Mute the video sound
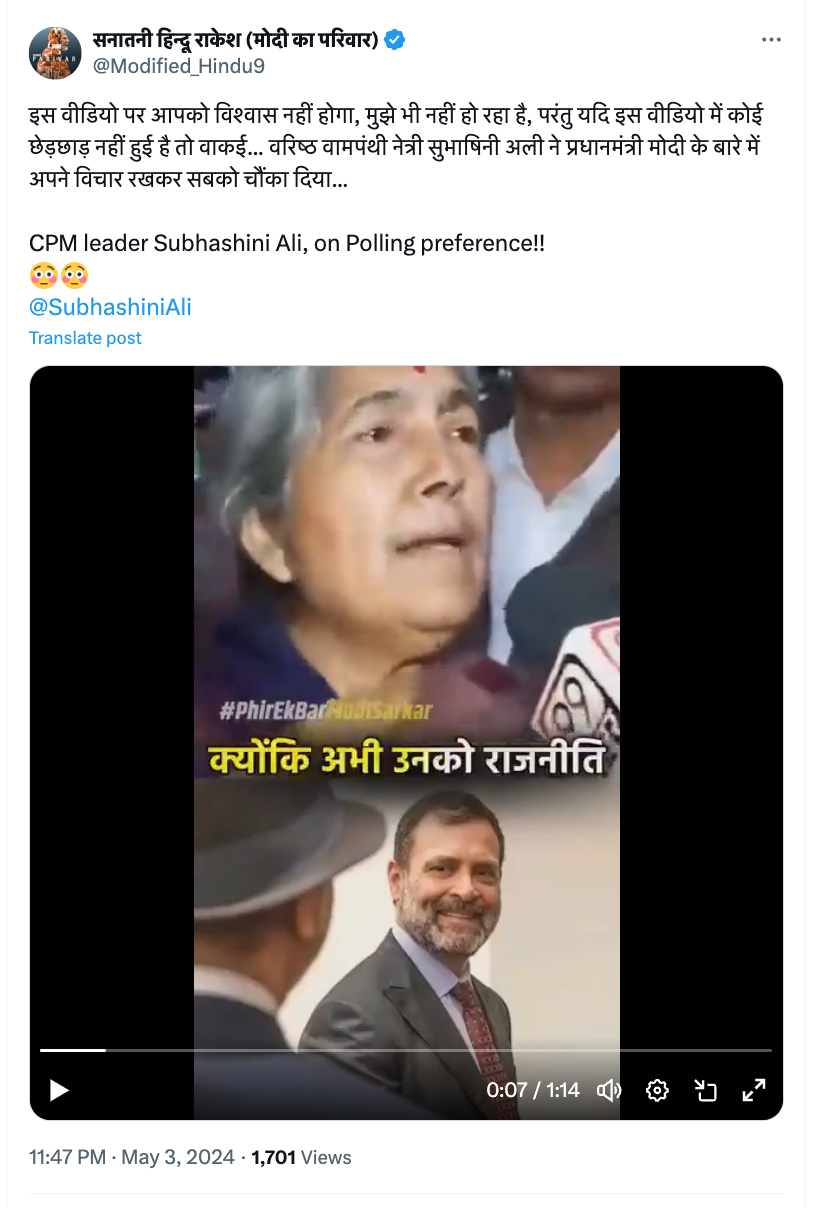The image size is (824, 1208). coord(608,1090)
